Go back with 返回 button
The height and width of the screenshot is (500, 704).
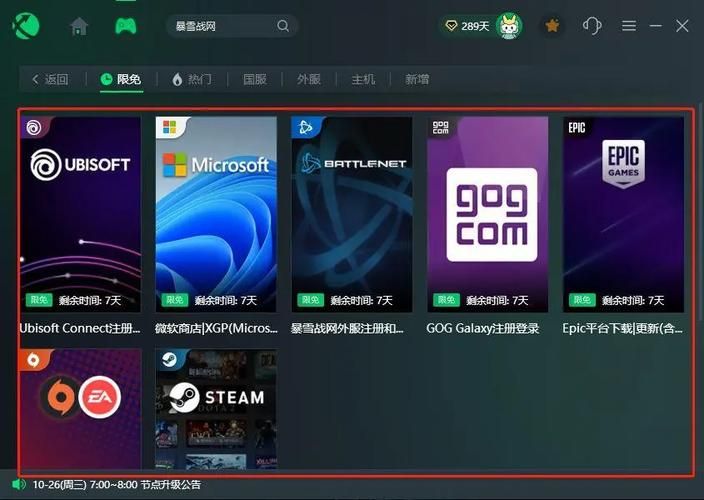click(50, 79)
